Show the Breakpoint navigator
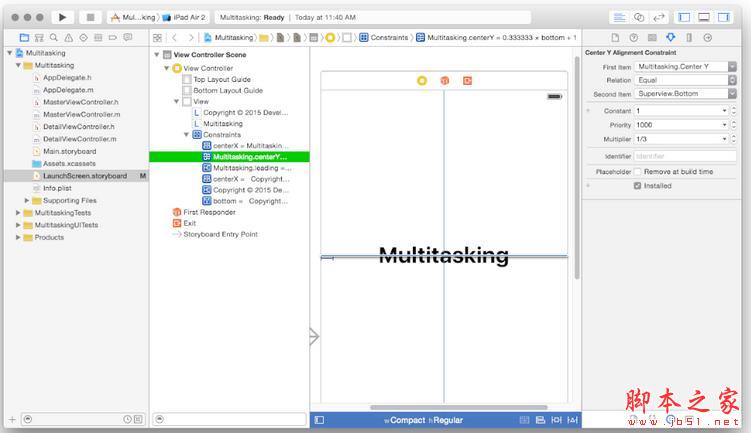Screen dimensions: 751x433 point(113,37)
